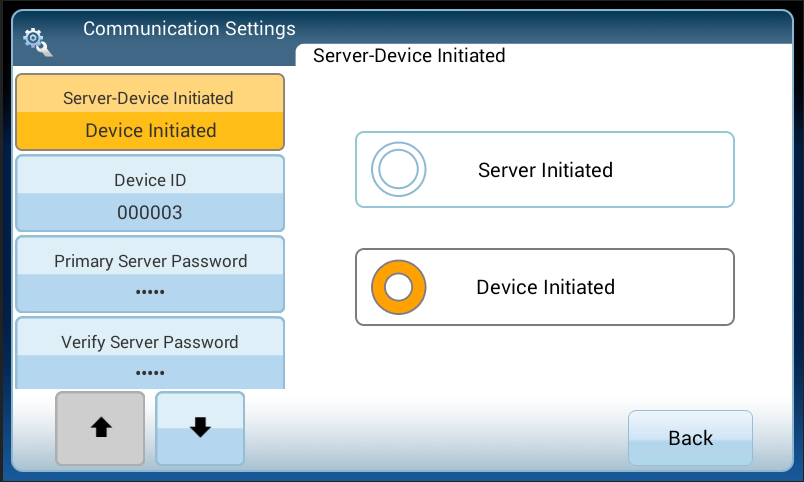The image size is (804, 482).
Task: Select the orange Device Initiated radio circle
Action: click(x=399, y=287)
